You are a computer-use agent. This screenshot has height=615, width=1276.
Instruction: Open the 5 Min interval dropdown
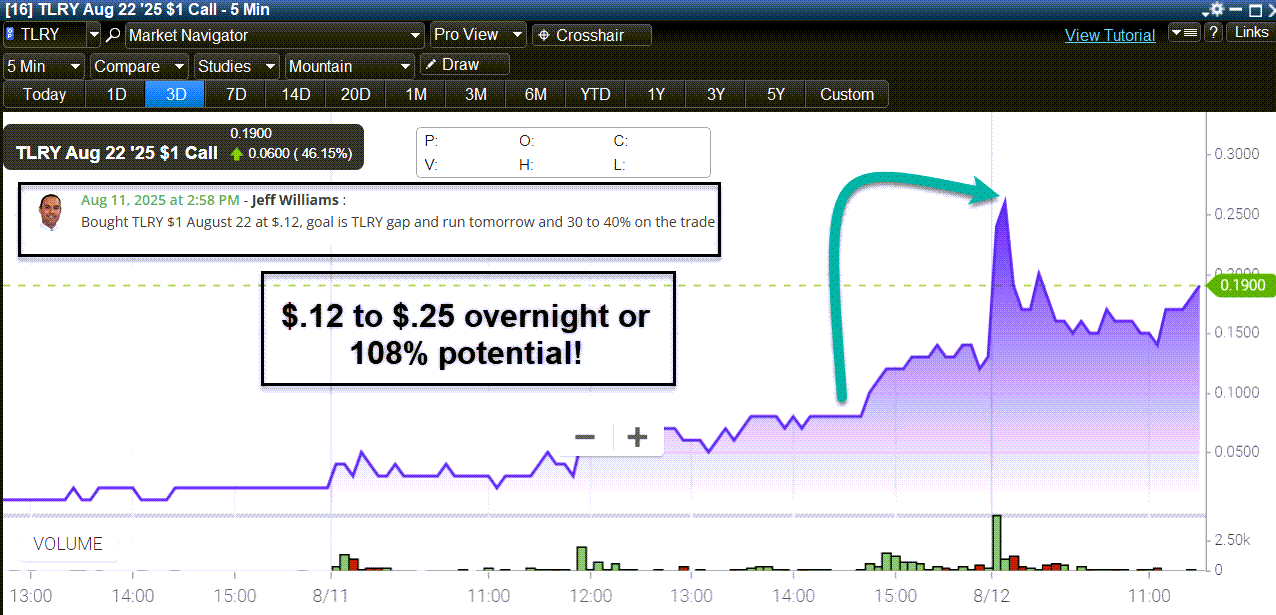[x=44, y=66]
